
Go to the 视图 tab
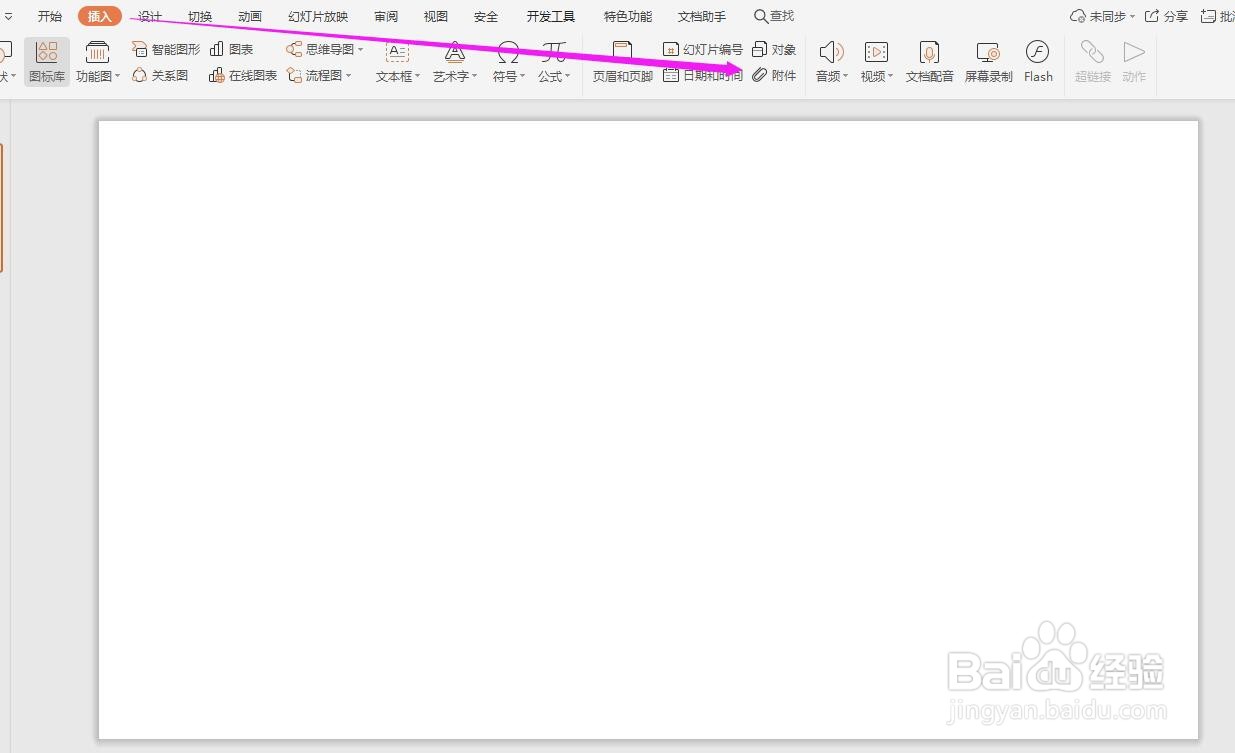coord(436,16)
